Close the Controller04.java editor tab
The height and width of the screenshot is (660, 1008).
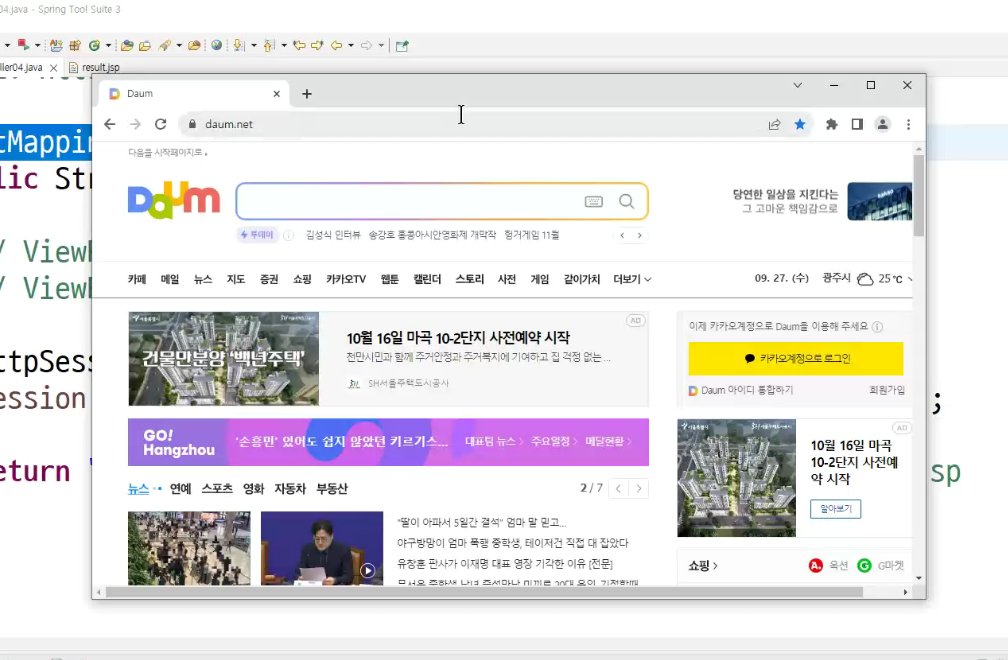pyautogui.click(x=53, y=67)
